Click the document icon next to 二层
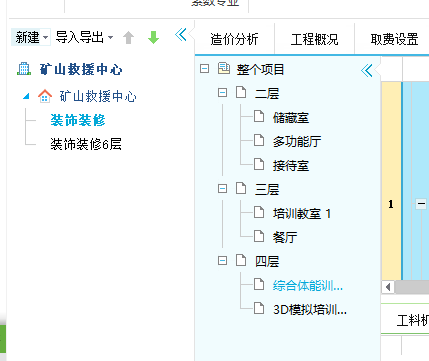Viewport: 429px width, 361px height. pyautogui.click(x=241, y=92)
